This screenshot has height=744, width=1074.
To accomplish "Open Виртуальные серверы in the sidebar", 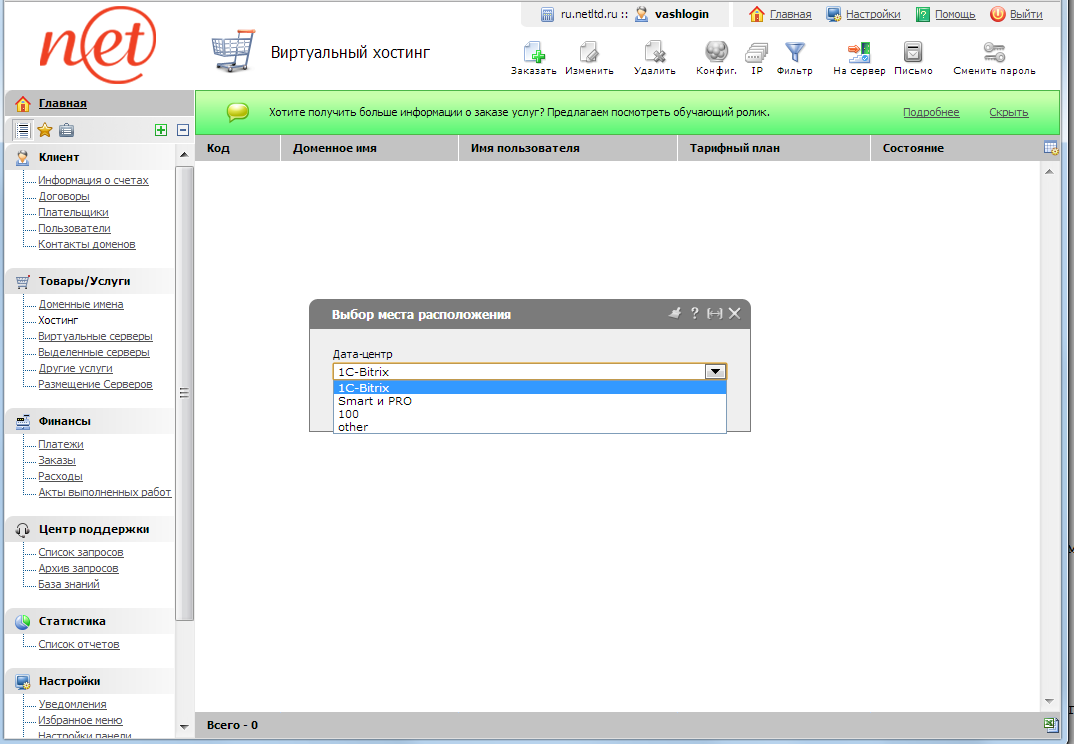I will tap(95, 336).
